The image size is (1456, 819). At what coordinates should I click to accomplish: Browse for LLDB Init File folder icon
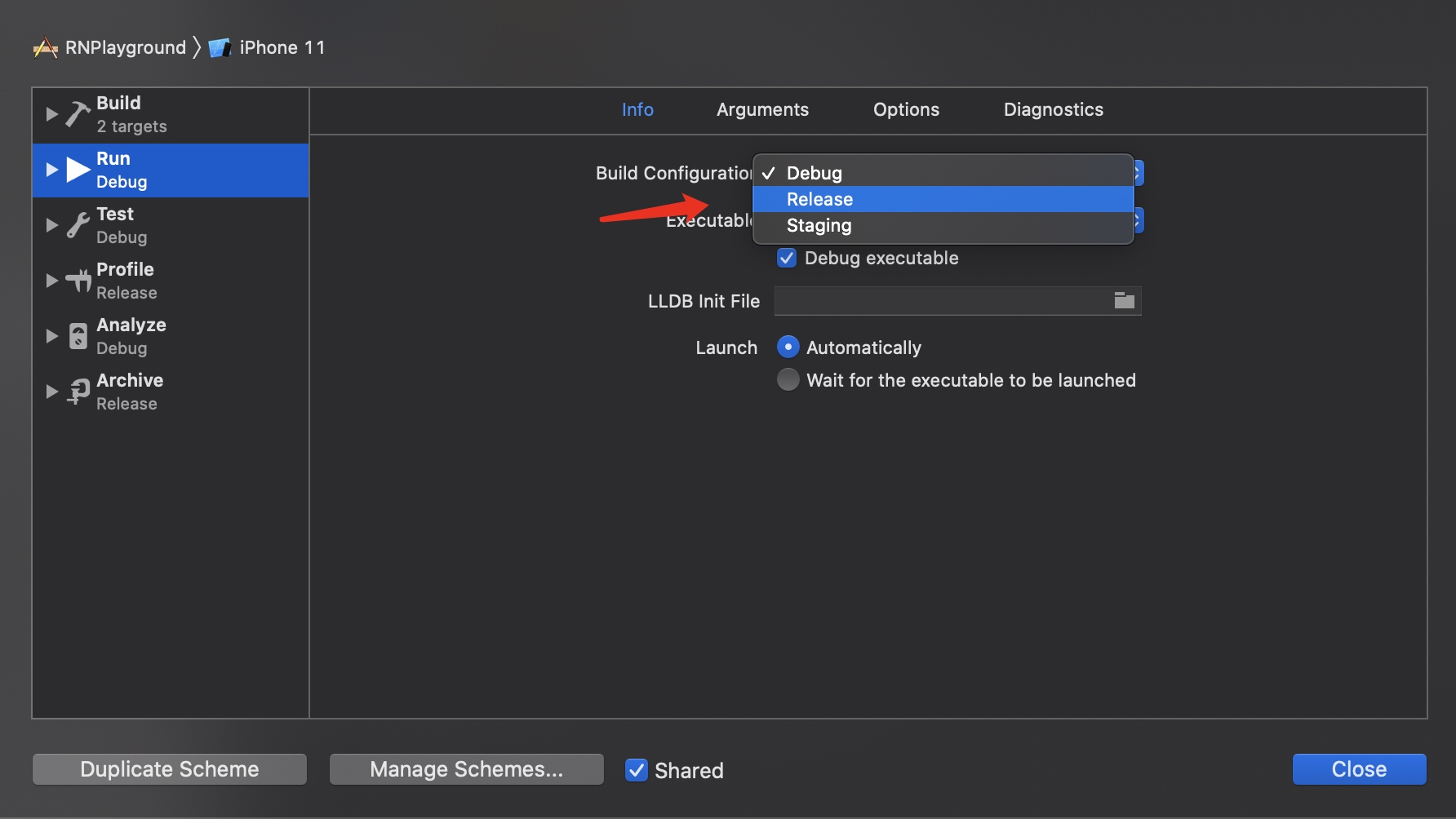[x=1124, y=301]
